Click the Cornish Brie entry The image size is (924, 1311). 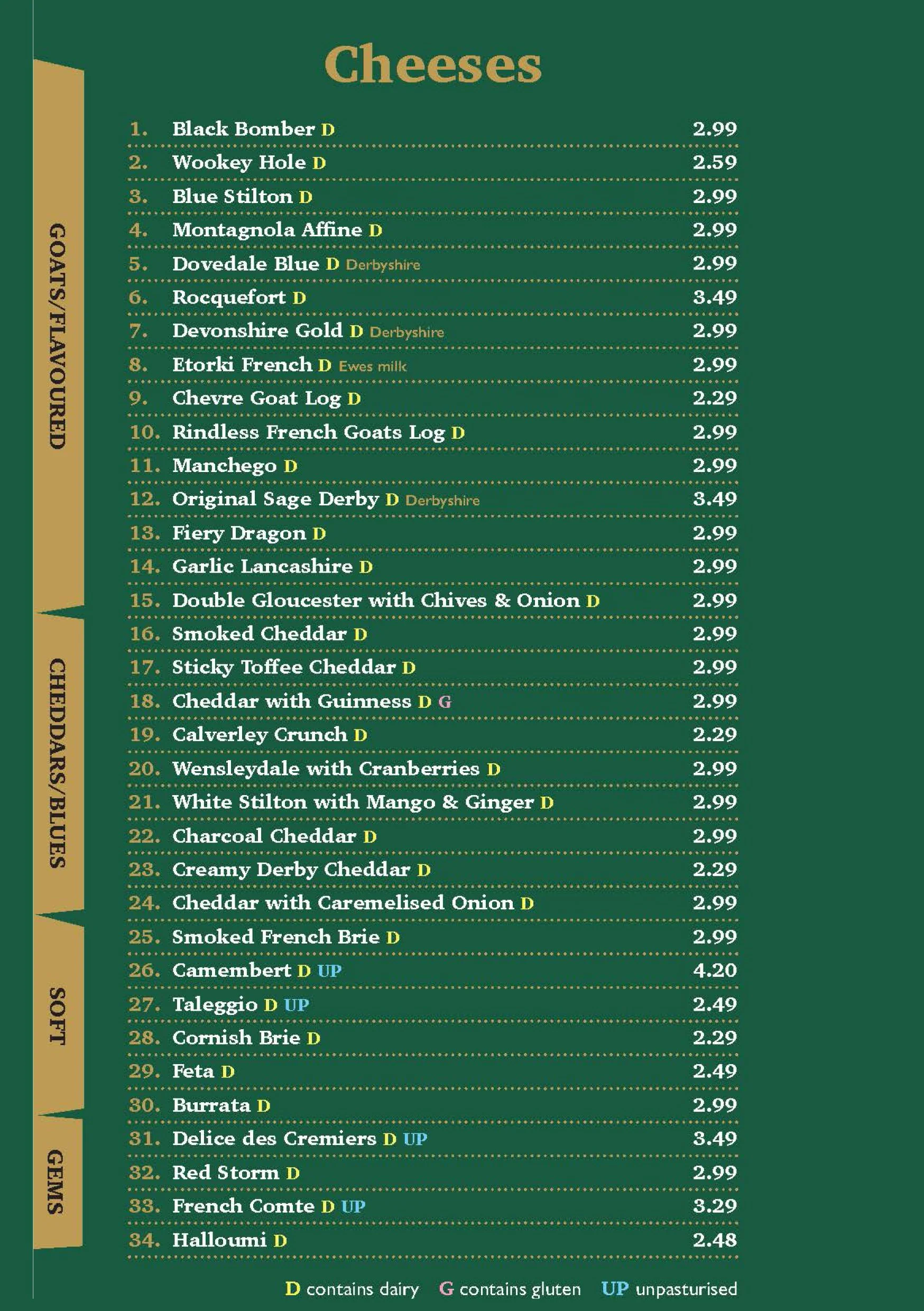coord(432,1039)
